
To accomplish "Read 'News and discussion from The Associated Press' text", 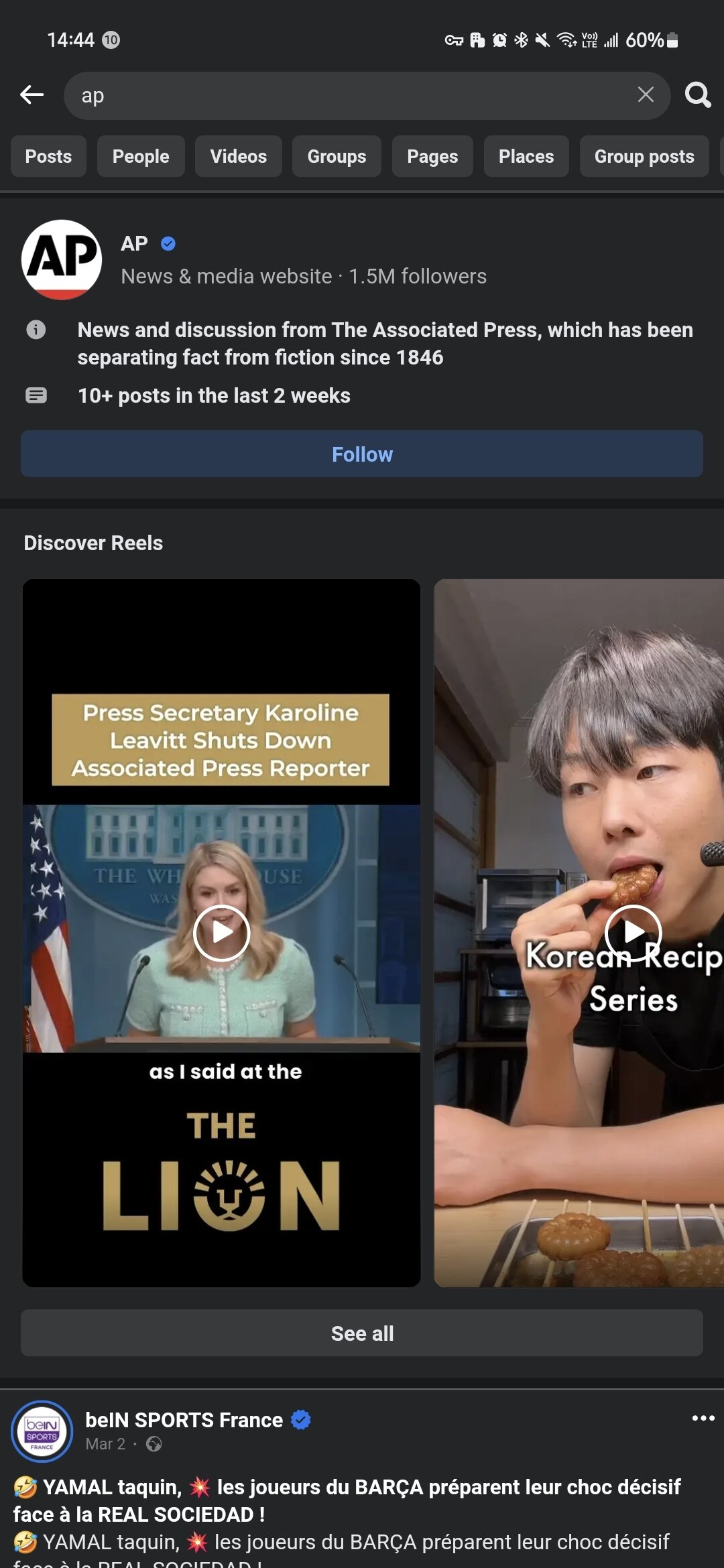I will (385, 343).
